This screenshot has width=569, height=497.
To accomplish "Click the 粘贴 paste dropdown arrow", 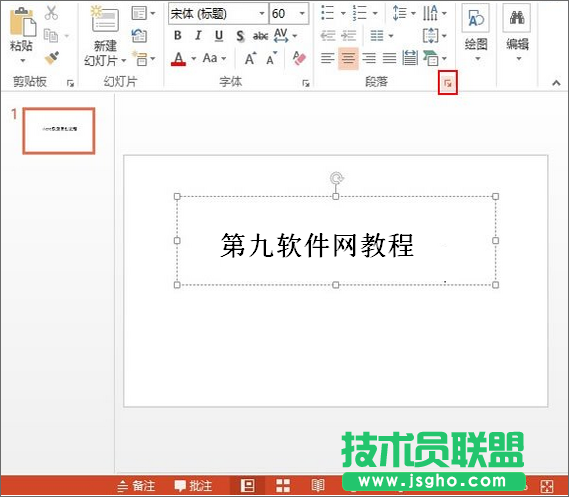I will click(x=23, y=61).
